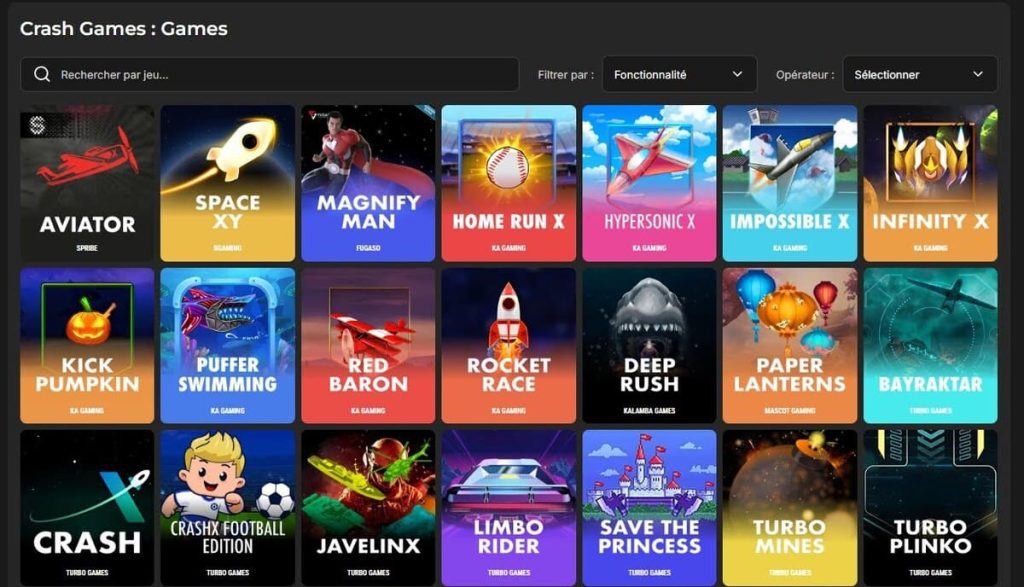Choose the Infinity X game tile
1024x587 pixels.
pyautogui.click(x=930, y=183)
